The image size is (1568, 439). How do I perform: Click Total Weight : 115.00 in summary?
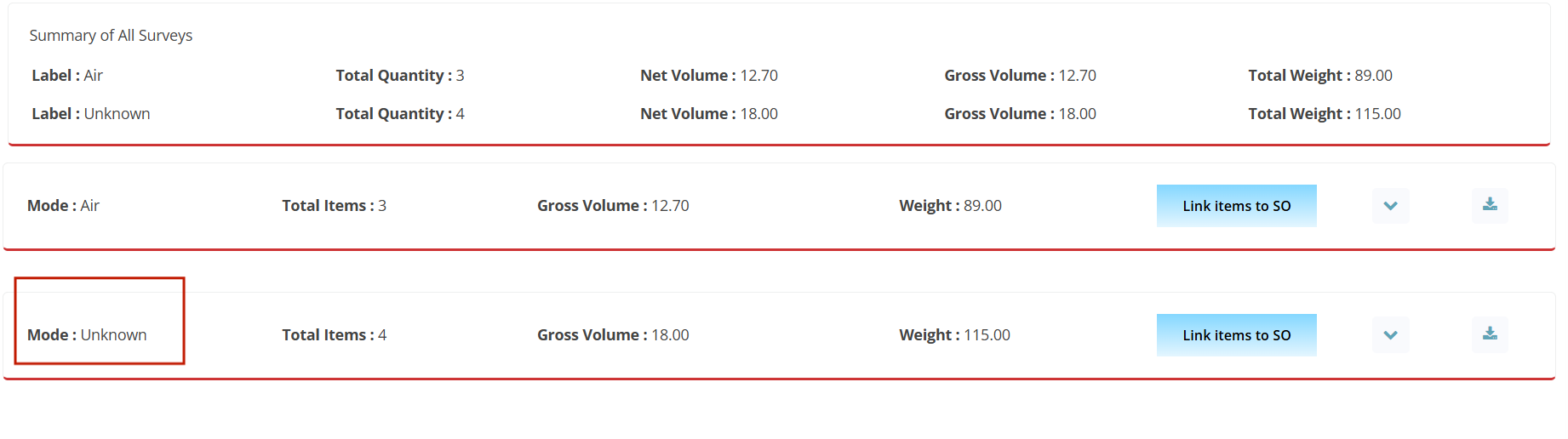click(1325, 114)
